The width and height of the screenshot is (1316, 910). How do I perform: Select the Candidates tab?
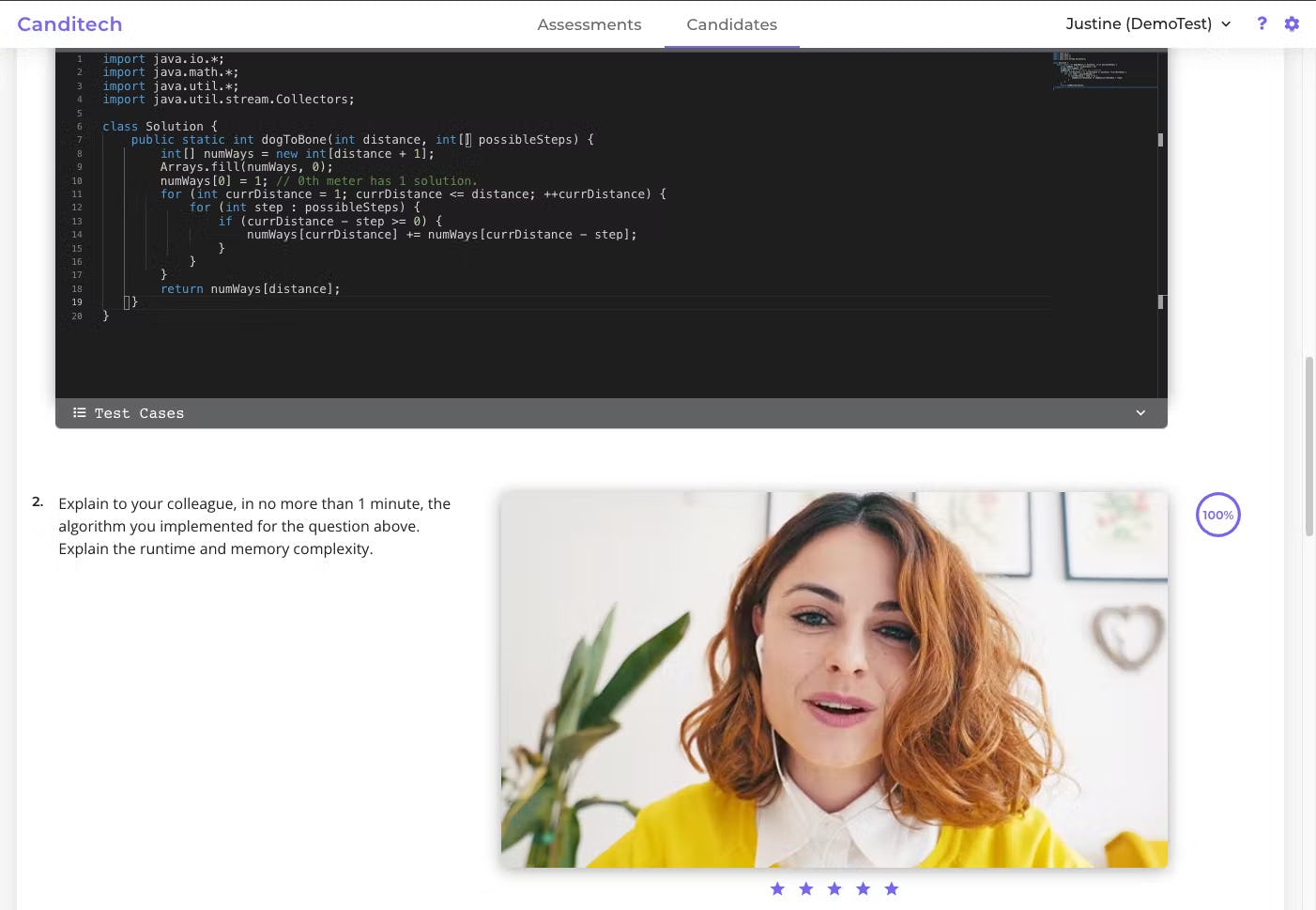point(731,24)
